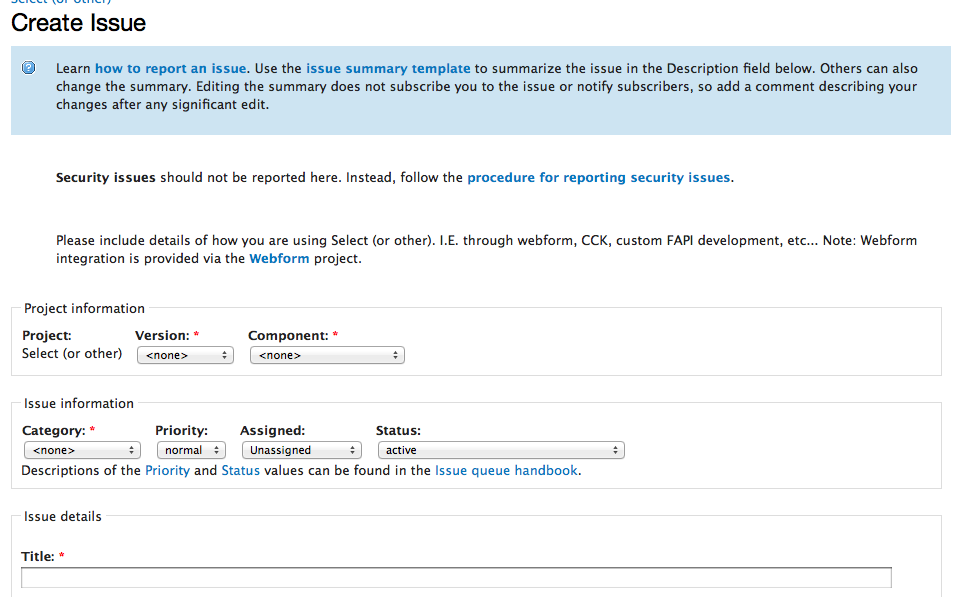Click the 'Project information' fieldset legend
The width and height of the screenshot is (960, 597).
coord(84,309)
